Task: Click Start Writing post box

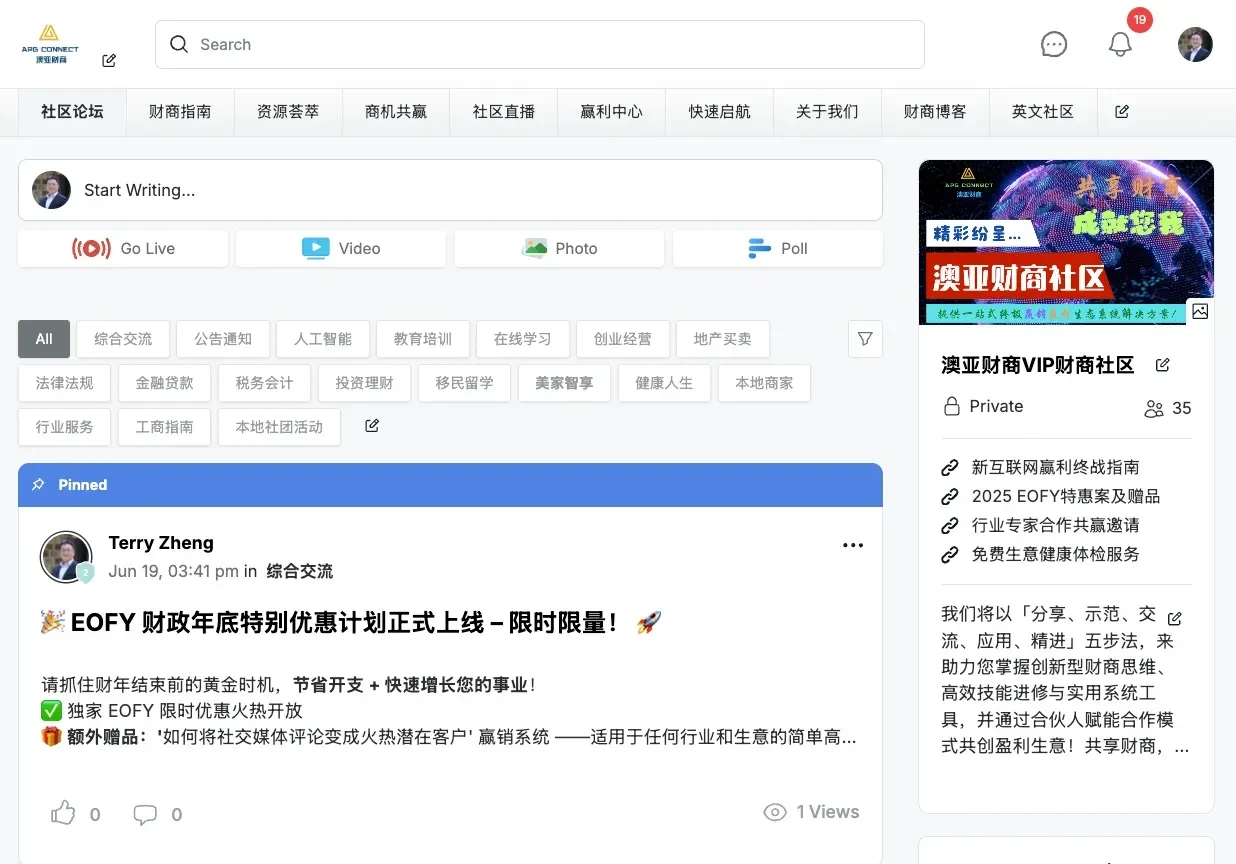Action: tap(450, 190)
